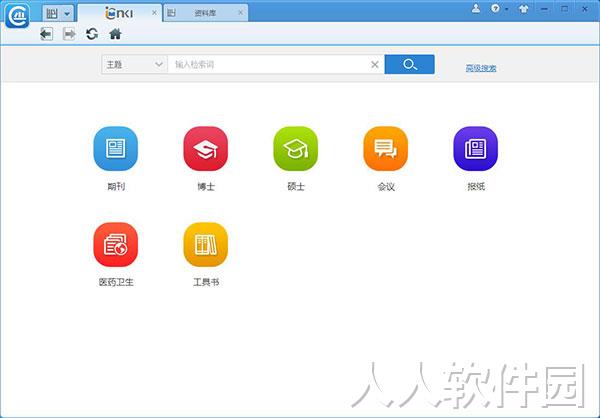Open the user account icon
The height and width of the screenshot is (418, 600).
476,8
